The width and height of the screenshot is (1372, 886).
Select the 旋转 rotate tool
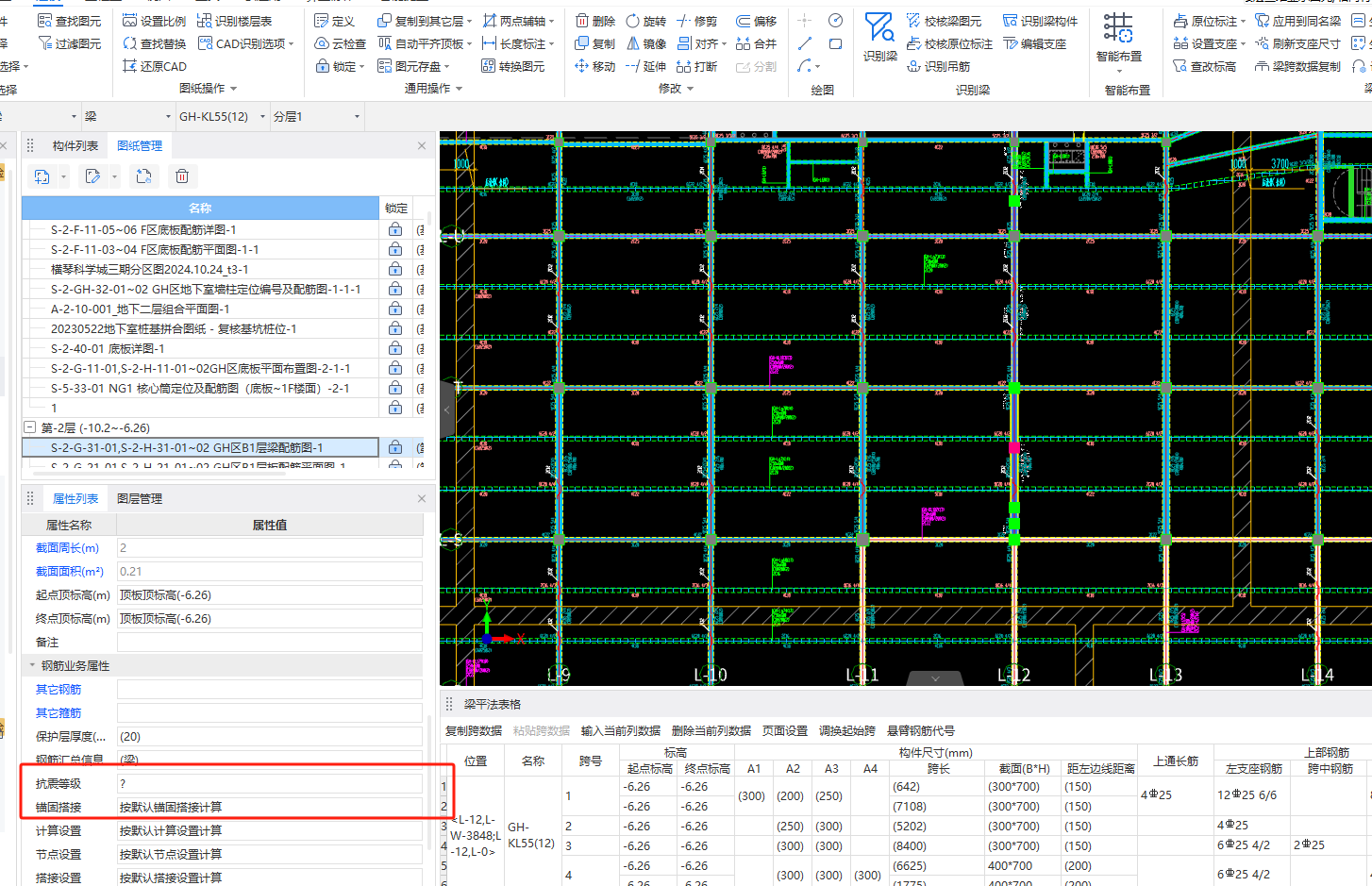coord(645,21)
